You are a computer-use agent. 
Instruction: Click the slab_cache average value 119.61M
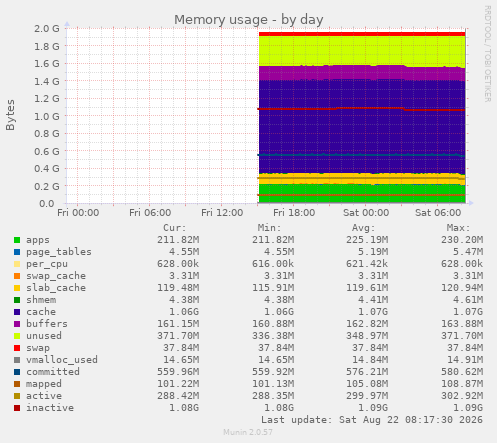pos(367,288)
